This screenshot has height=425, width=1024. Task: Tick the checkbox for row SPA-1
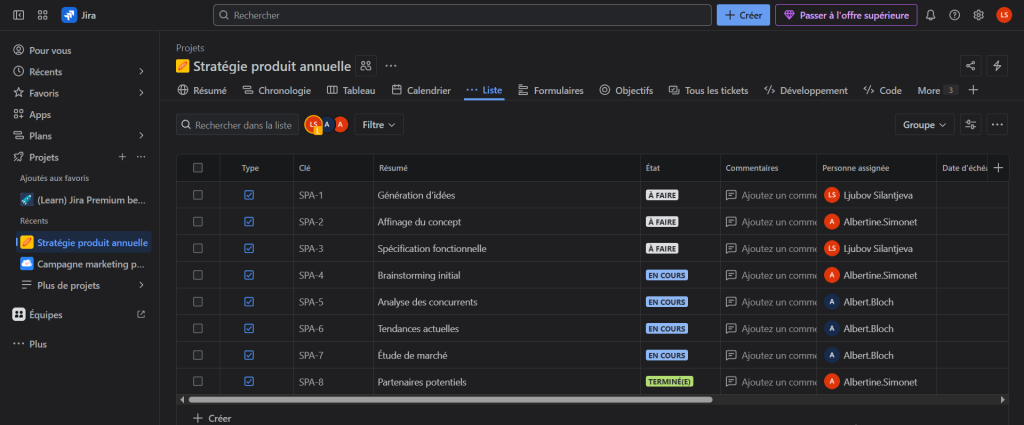(x=198, y=195)
